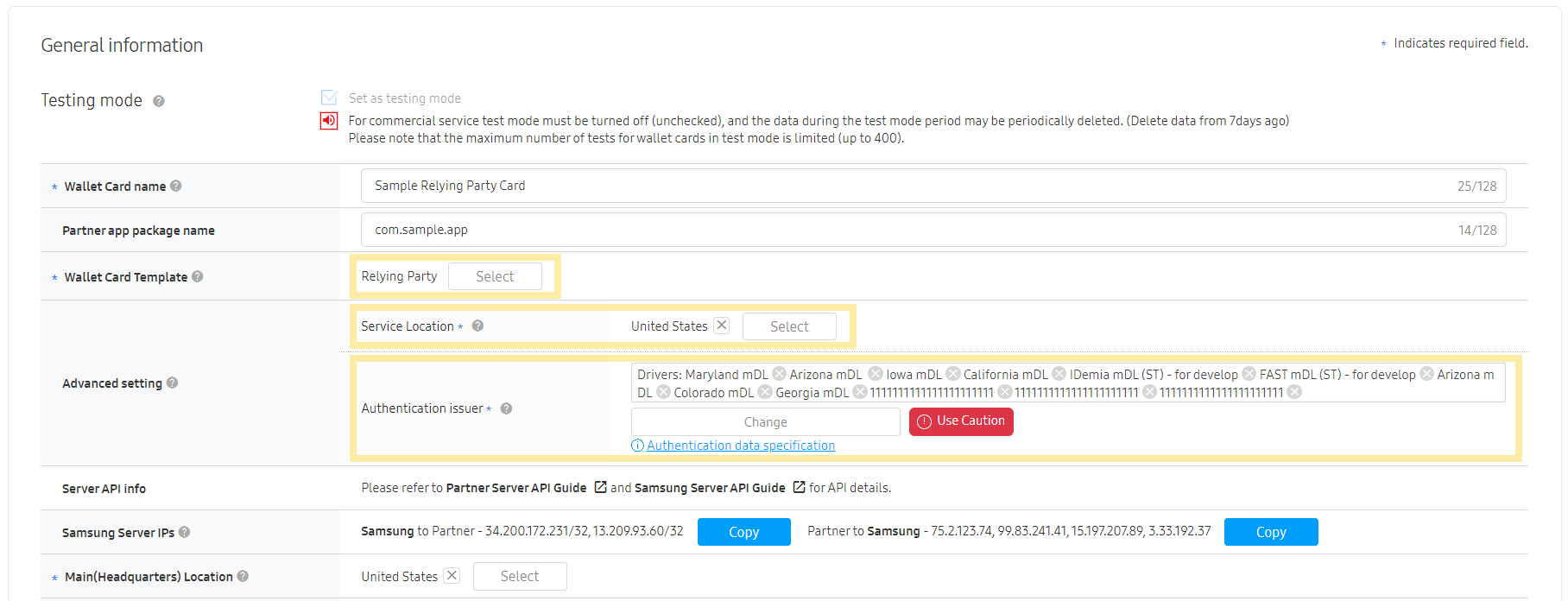Open Partner Server API Guide external link icon
The height and width of the screenshot is (601, 1568).
coord(600,487)
